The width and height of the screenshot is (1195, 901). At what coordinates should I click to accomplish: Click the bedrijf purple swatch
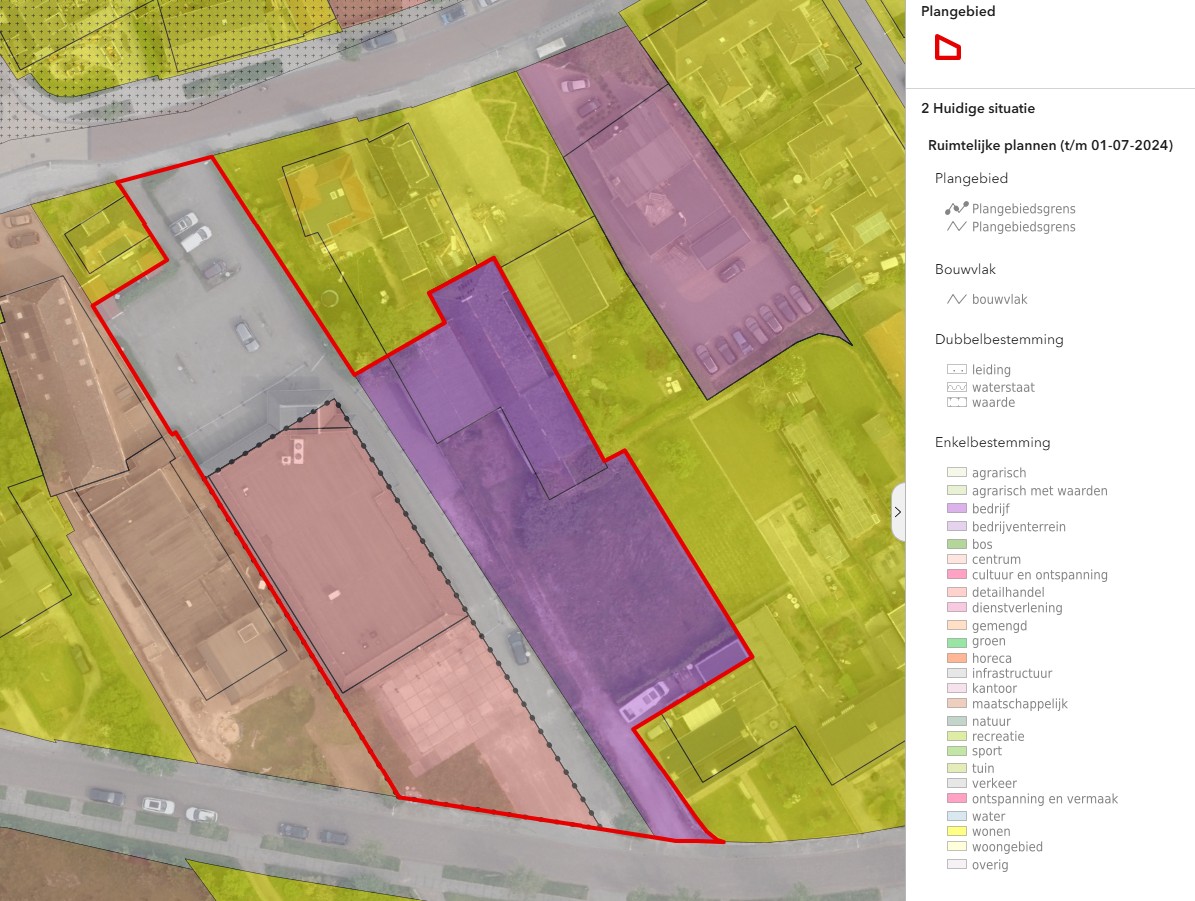coord(956,508)
